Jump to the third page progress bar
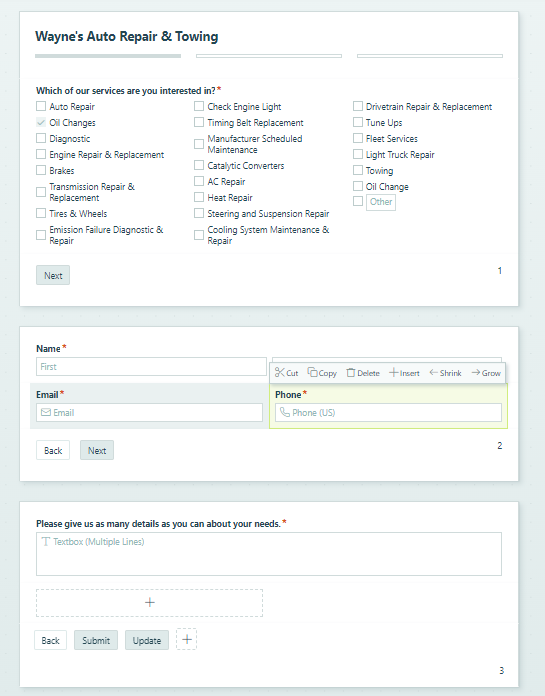545x696 pixels. point(430,56)
